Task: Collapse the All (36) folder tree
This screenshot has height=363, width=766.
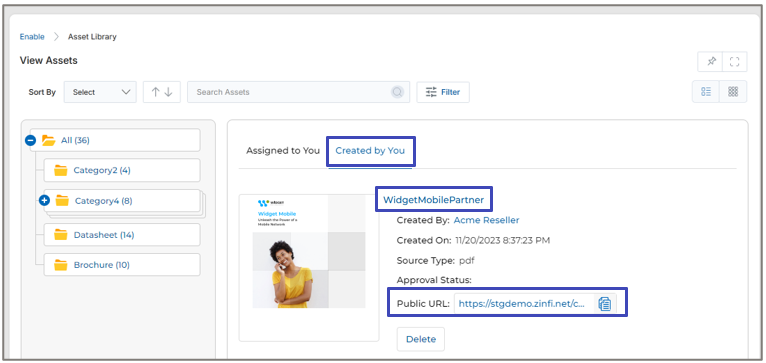Action: tap(30, 141)
